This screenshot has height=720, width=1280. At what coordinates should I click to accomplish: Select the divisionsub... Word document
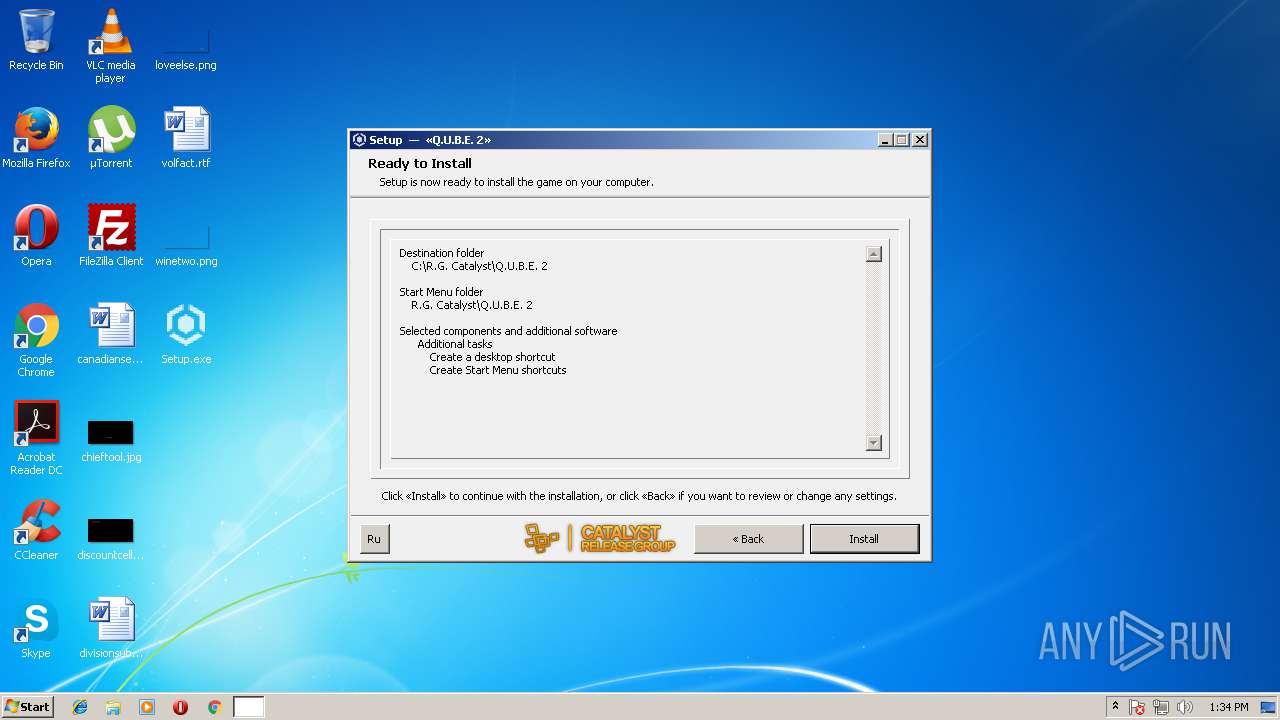coord(110,628)
